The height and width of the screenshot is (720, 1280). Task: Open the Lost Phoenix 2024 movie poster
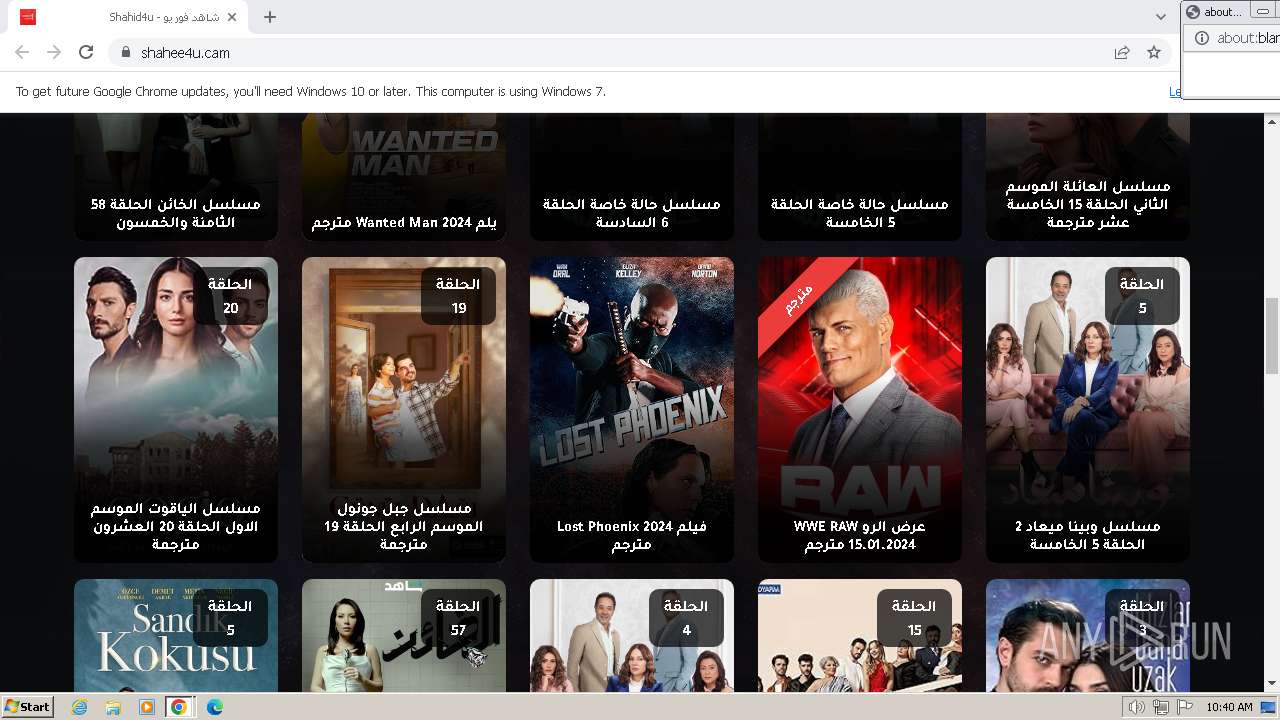632,409
